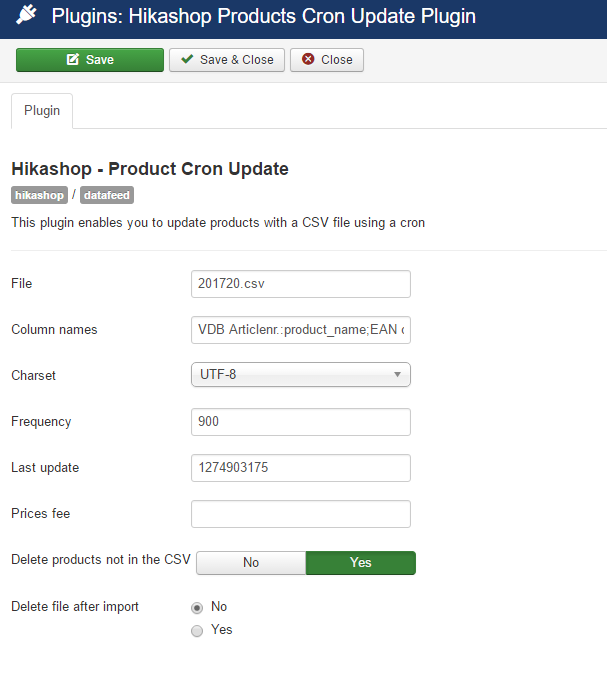Select No for Delete file after import
Screen dimensions: 607x674
197,608
